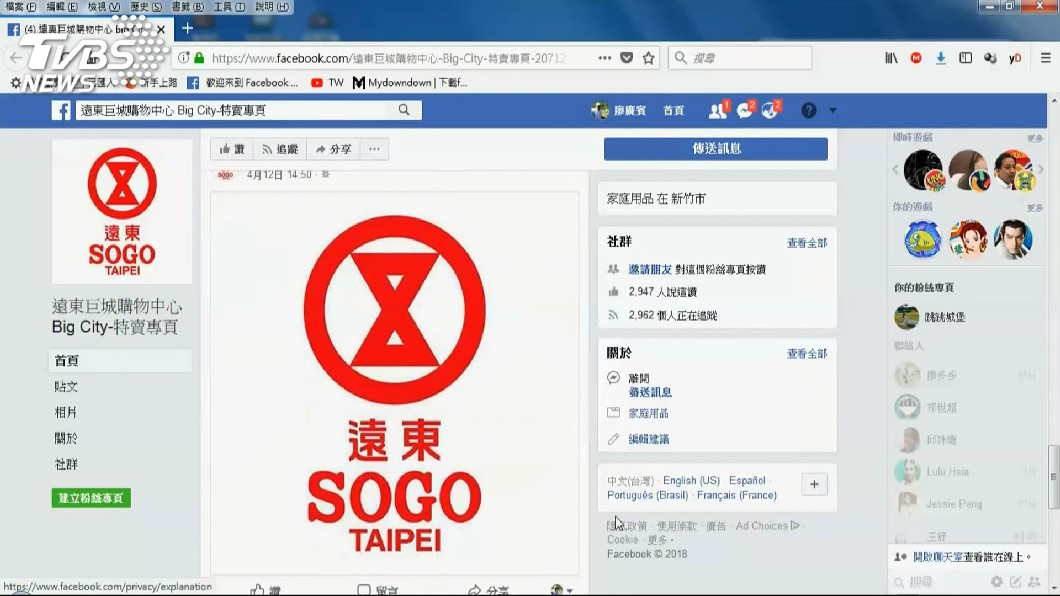This screenshot has width=1060, height=596.
Task: Click chat settings gear icon
Action: coord(996,581)
